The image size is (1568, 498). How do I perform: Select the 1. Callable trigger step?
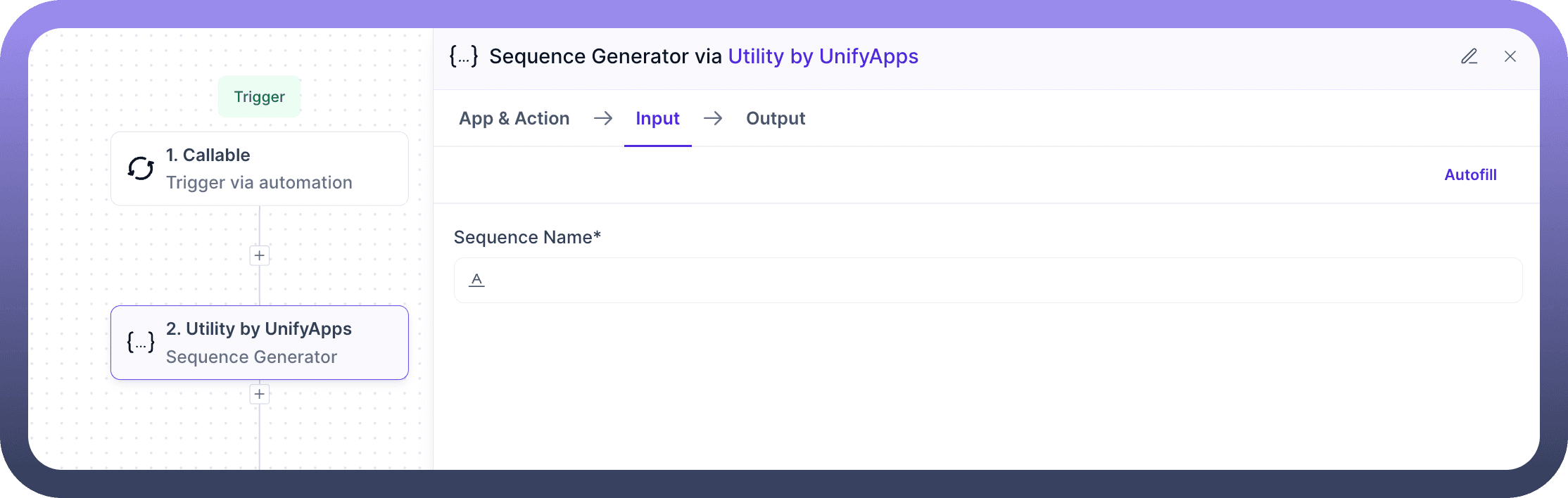click(x=260, y=169)
